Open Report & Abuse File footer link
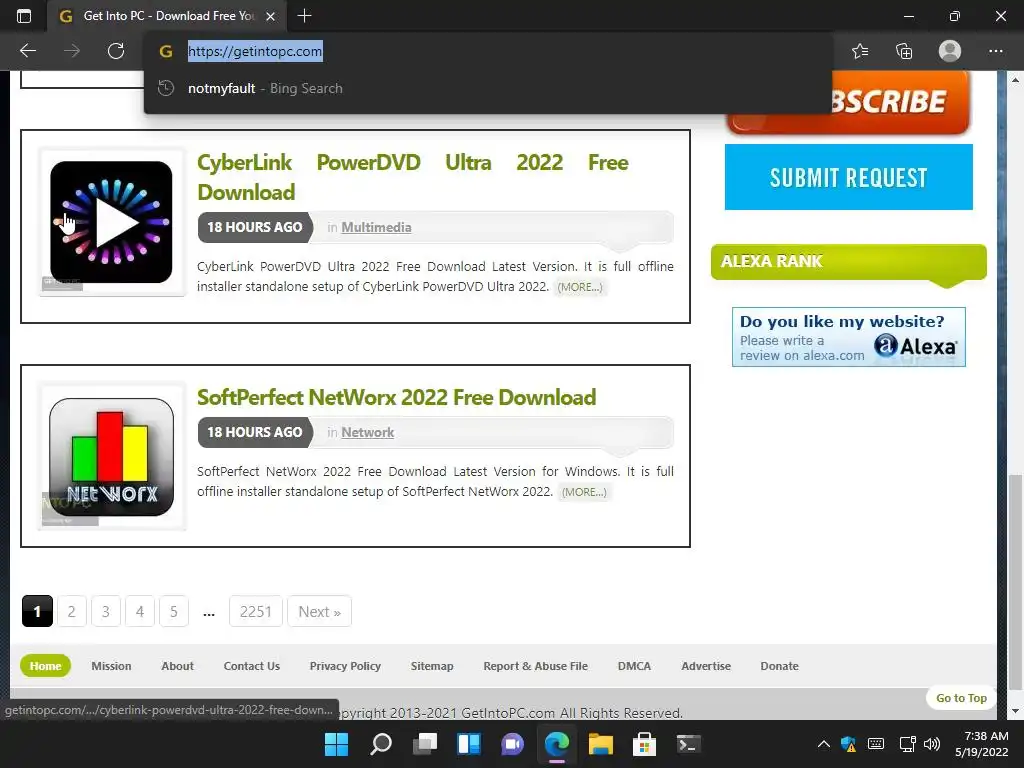 click(536, 665)
